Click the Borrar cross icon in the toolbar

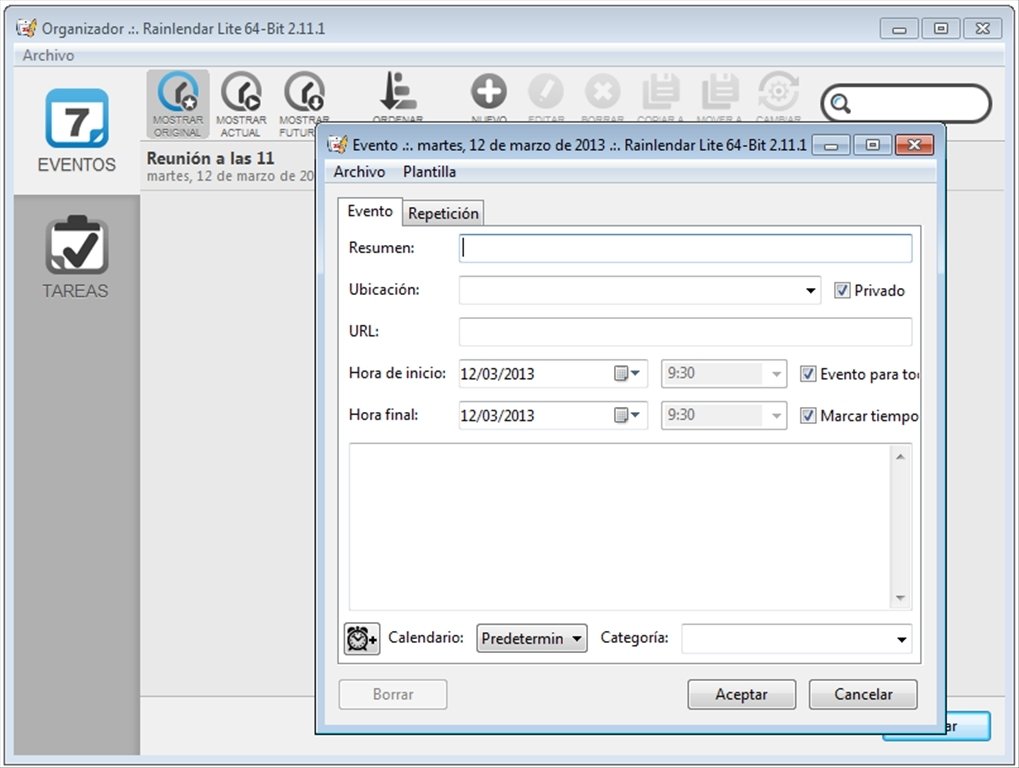[x=602, y=92]
